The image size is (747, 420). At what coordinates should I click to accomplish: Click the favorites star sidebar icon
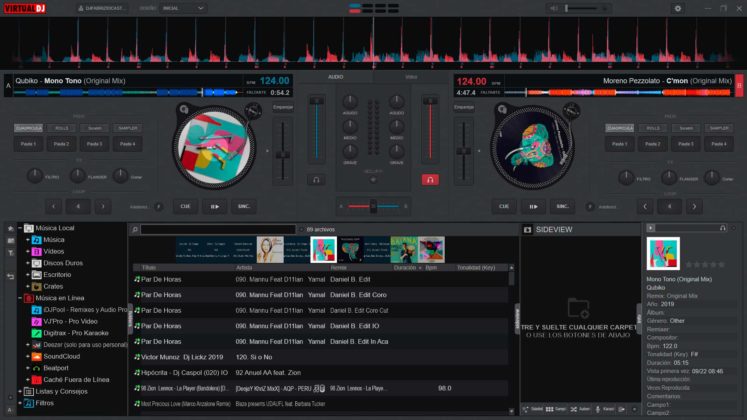(x=10, y=229)
